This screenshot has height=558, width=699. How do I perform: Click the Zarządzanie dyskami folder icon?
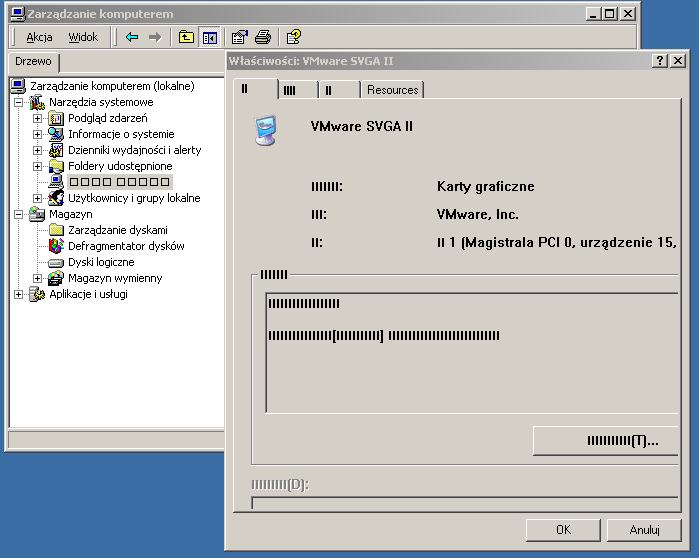[56, 230]
